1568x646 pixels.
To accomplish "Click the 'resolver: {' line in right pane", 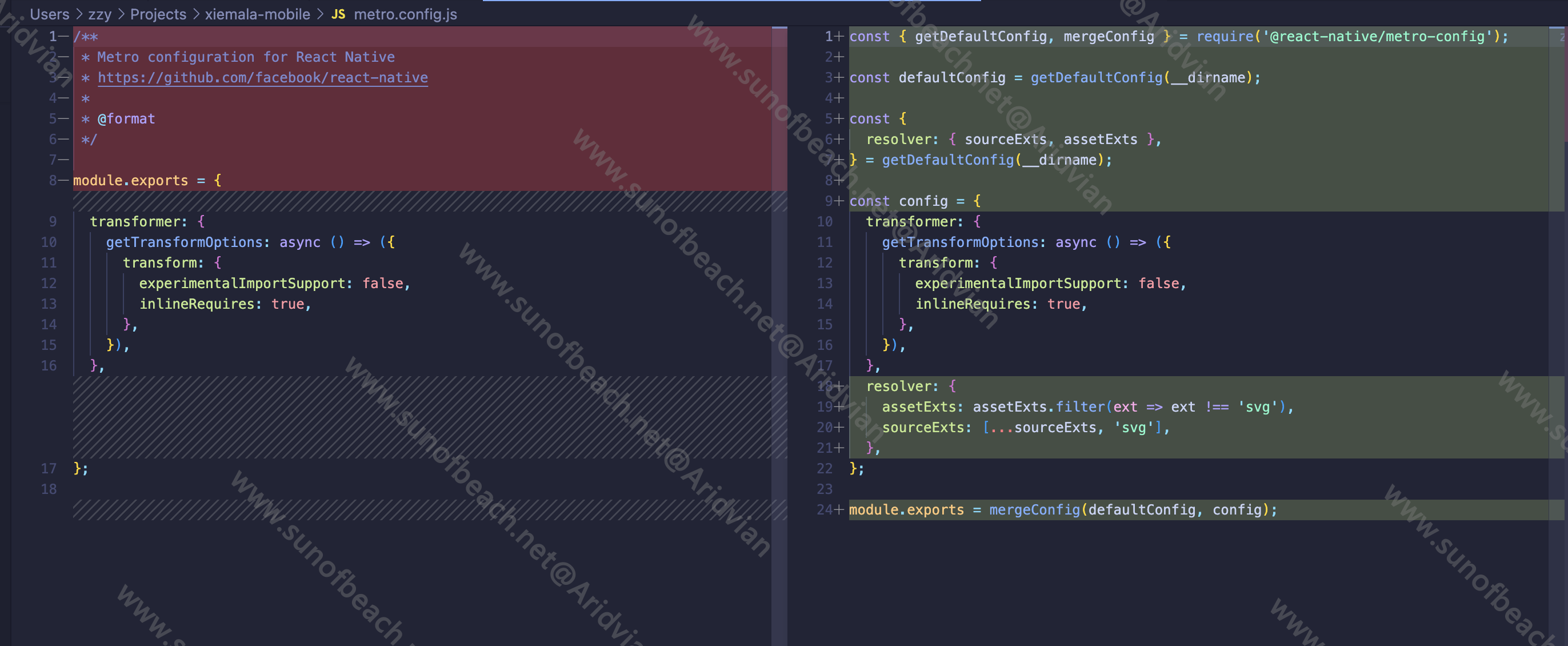I will (x=911, y=386).
